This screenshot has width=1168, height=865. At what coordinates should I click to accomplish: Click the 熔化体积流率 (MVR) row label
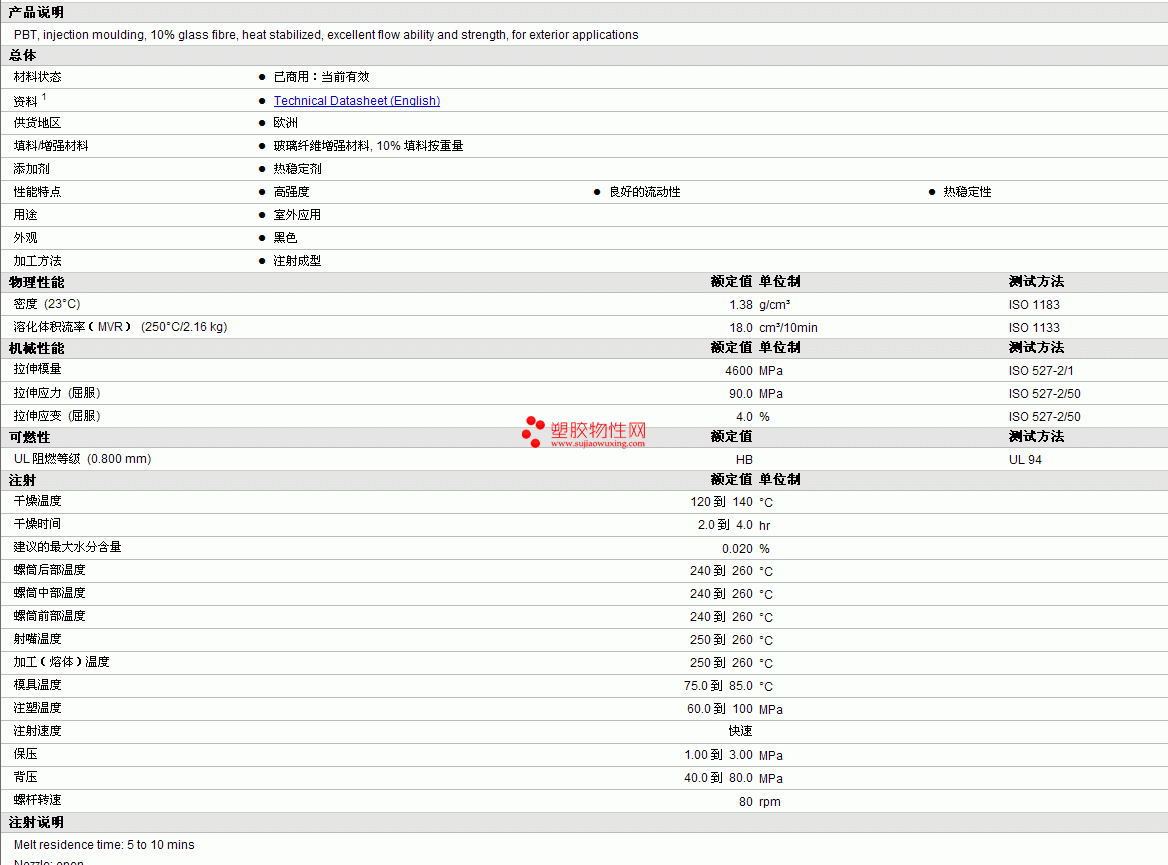(120, 327)
